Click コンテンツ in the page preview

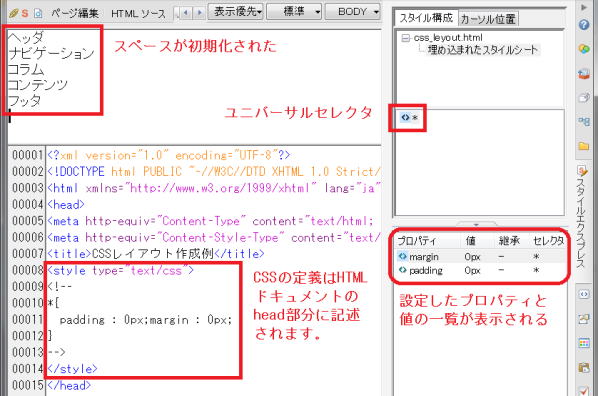(x=38, y=85)
